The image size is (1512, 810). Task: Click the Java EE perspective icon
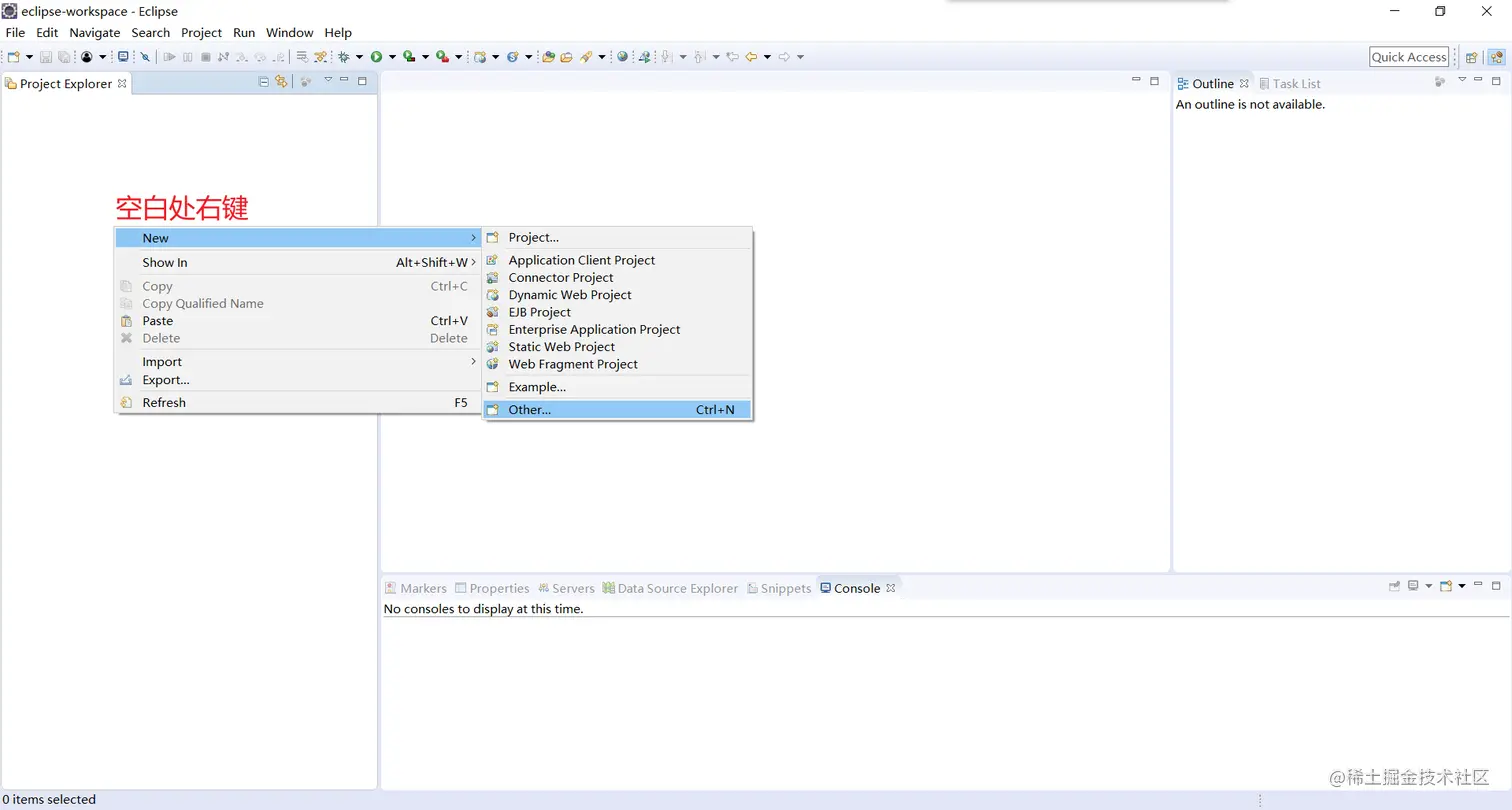tap(1496, 57)
